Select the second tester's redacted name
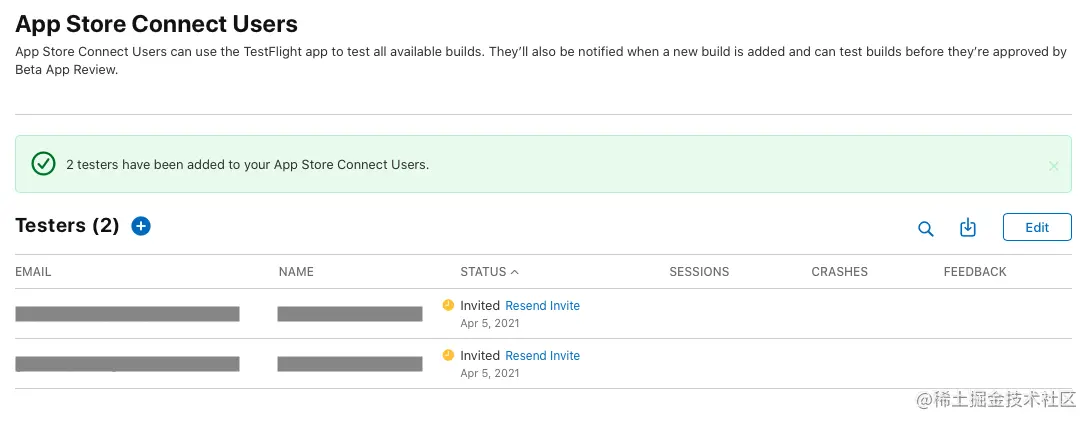Viewport: 1091px width, 424px height. tap(349, 363)
